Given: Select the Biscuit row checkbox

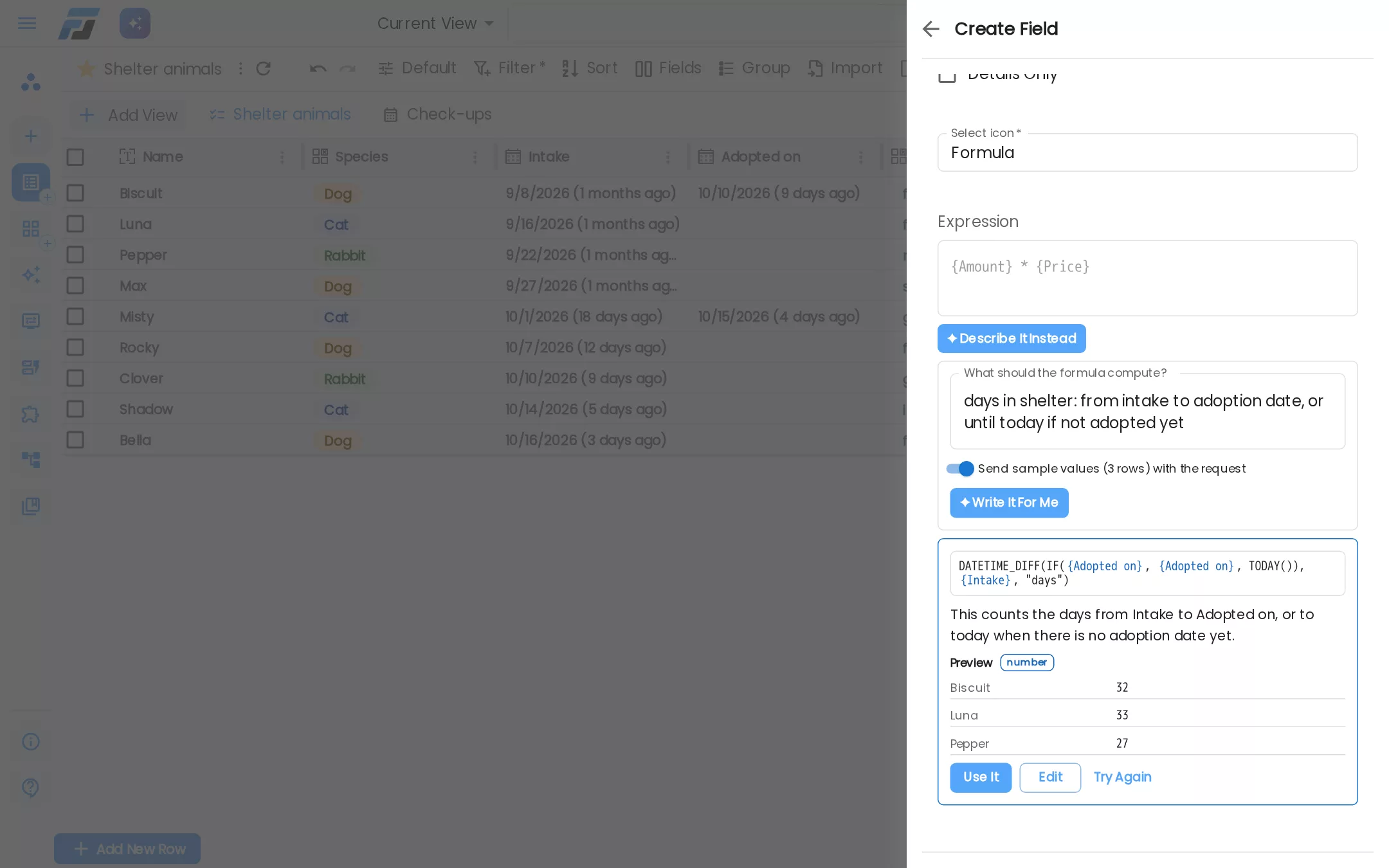Looking at the screenshot, I should click(75, 193).
